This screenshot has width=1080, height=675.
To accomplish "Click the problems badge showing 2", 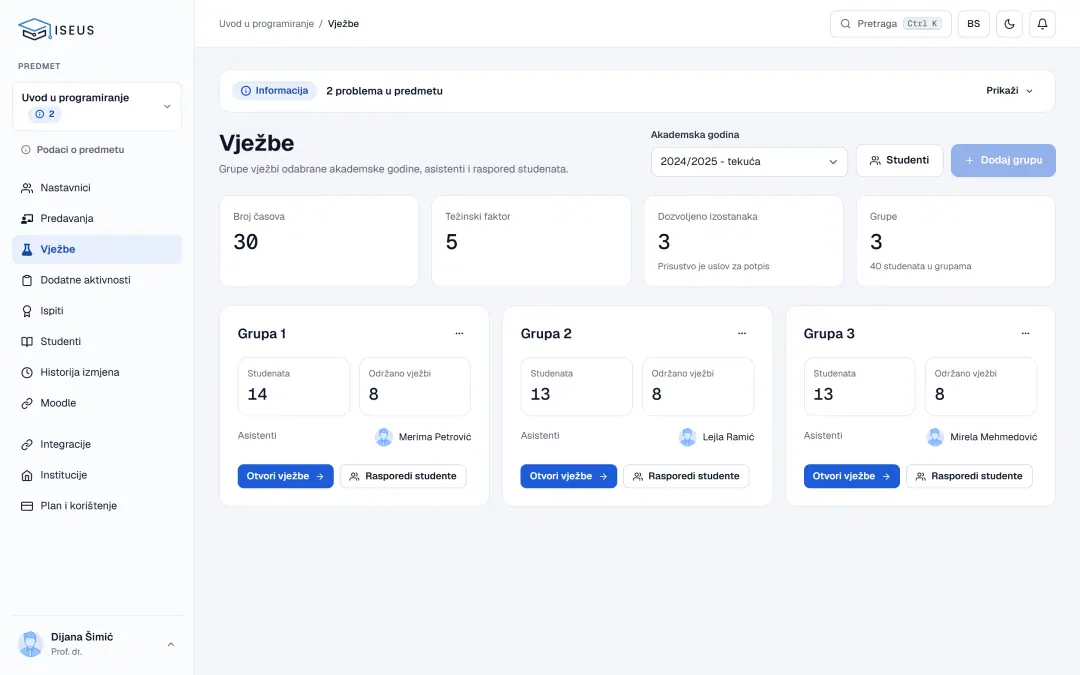I will coord(45,114).
